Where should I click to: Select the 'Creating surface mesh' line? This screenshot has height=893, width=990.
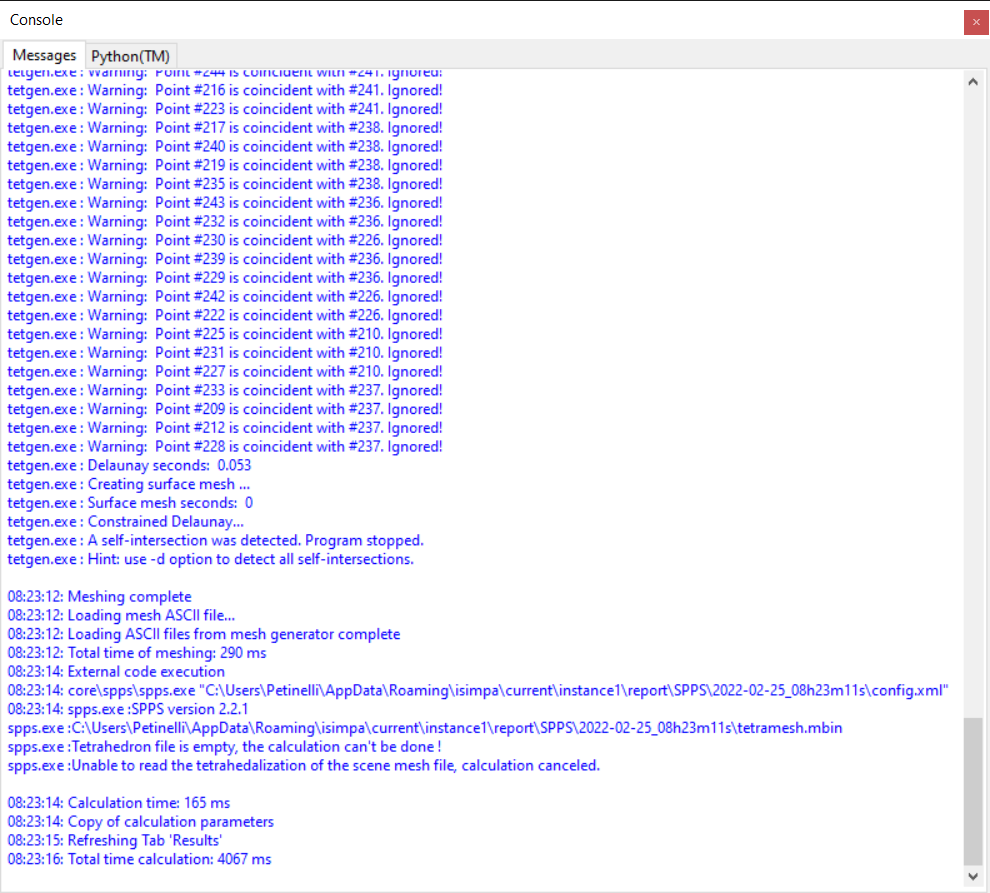[x=130, y=484]
